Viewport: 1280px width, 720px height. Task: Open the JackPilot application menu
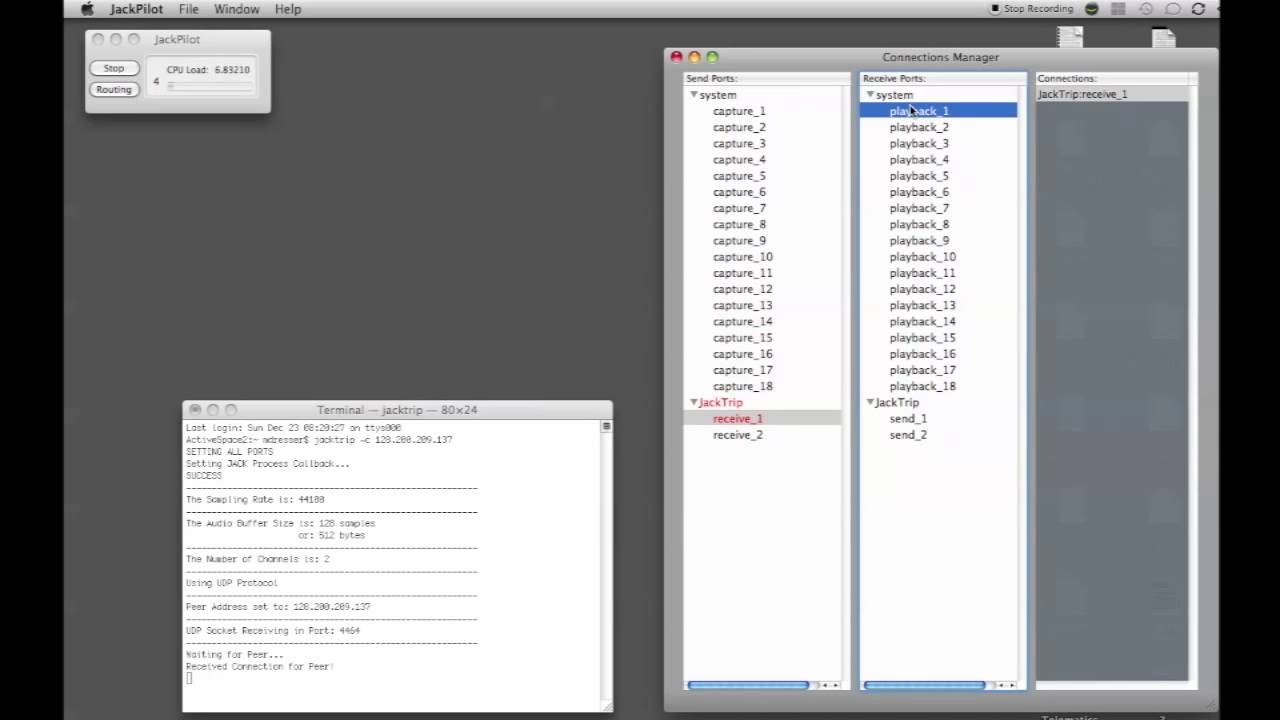pyautogui.click(x=136, y=9)
